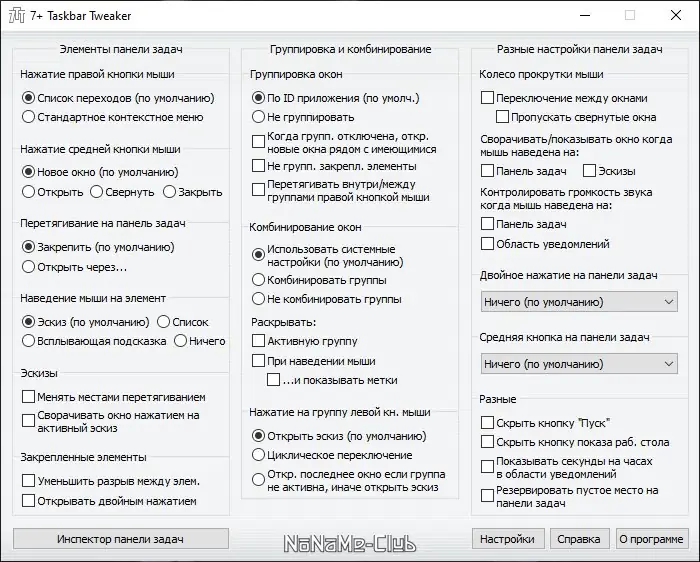The height and width of the screenshot is (562, 700).
Task: Open Инспектор панели задач button
Action: pyautogui.click(x=121, y=539)
